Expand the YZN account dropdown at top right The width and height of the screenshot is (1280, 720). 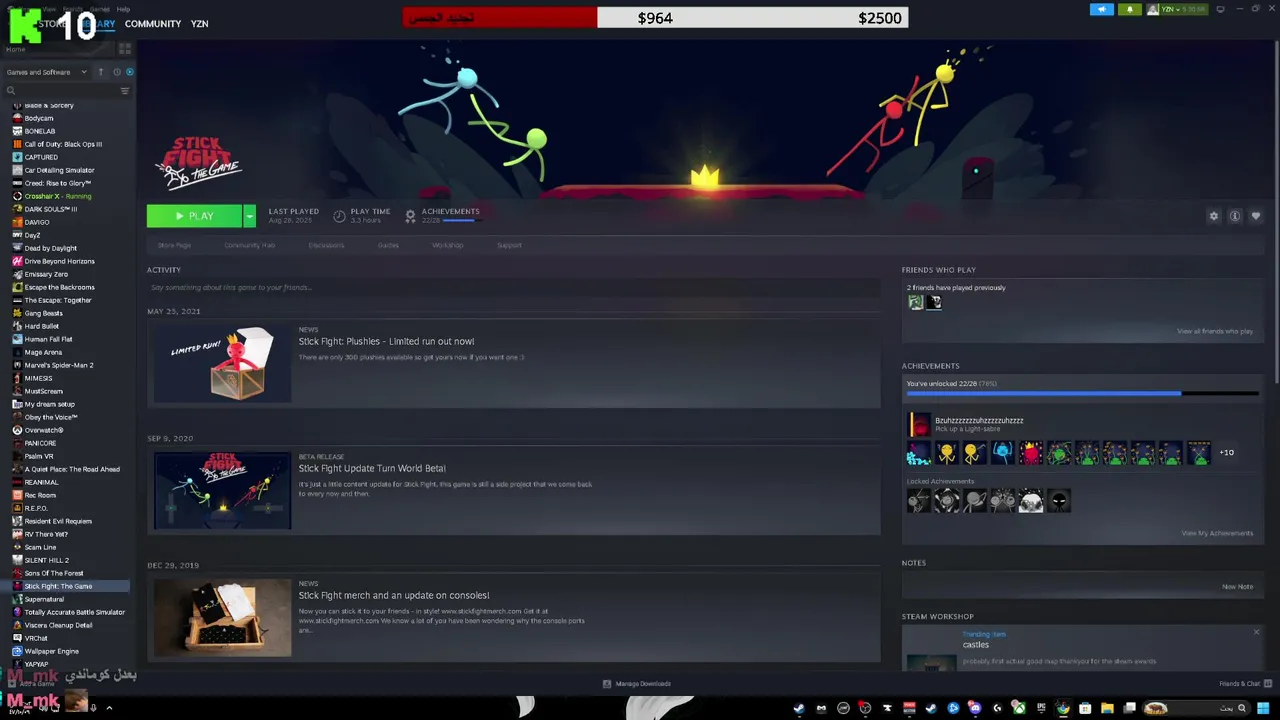1177,10
